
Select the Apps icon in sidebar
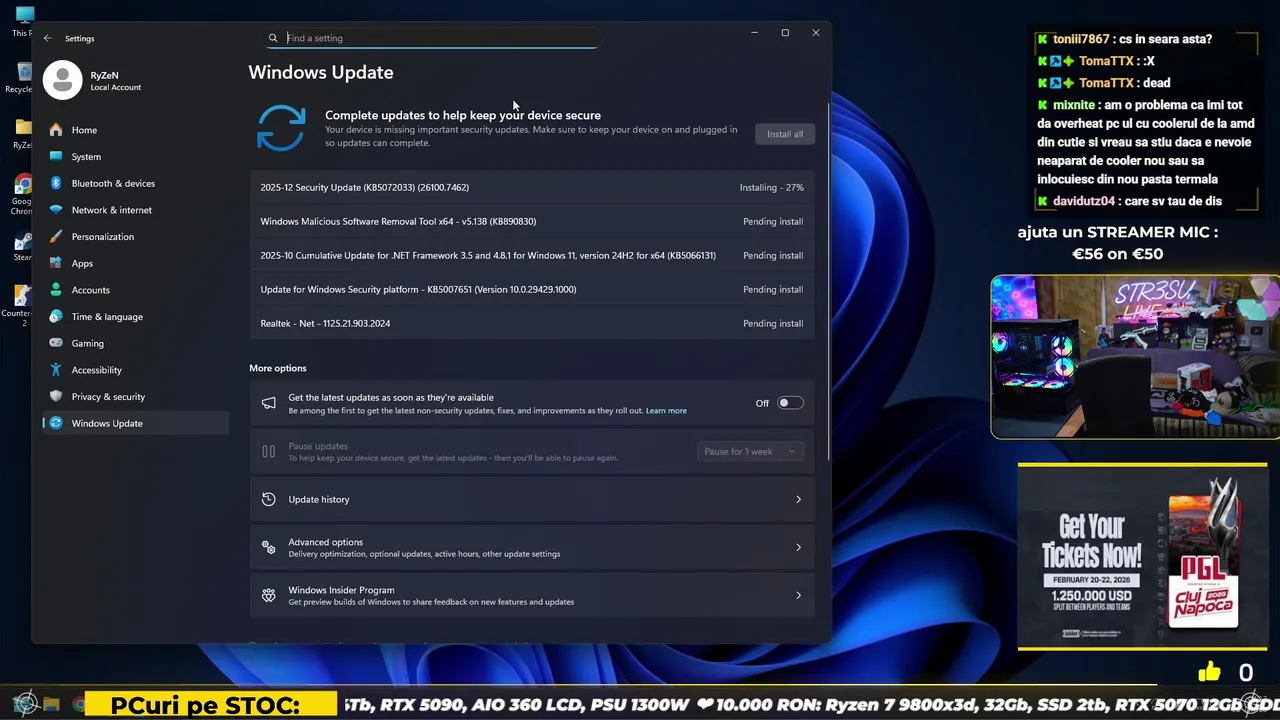(x=56, y=263)
